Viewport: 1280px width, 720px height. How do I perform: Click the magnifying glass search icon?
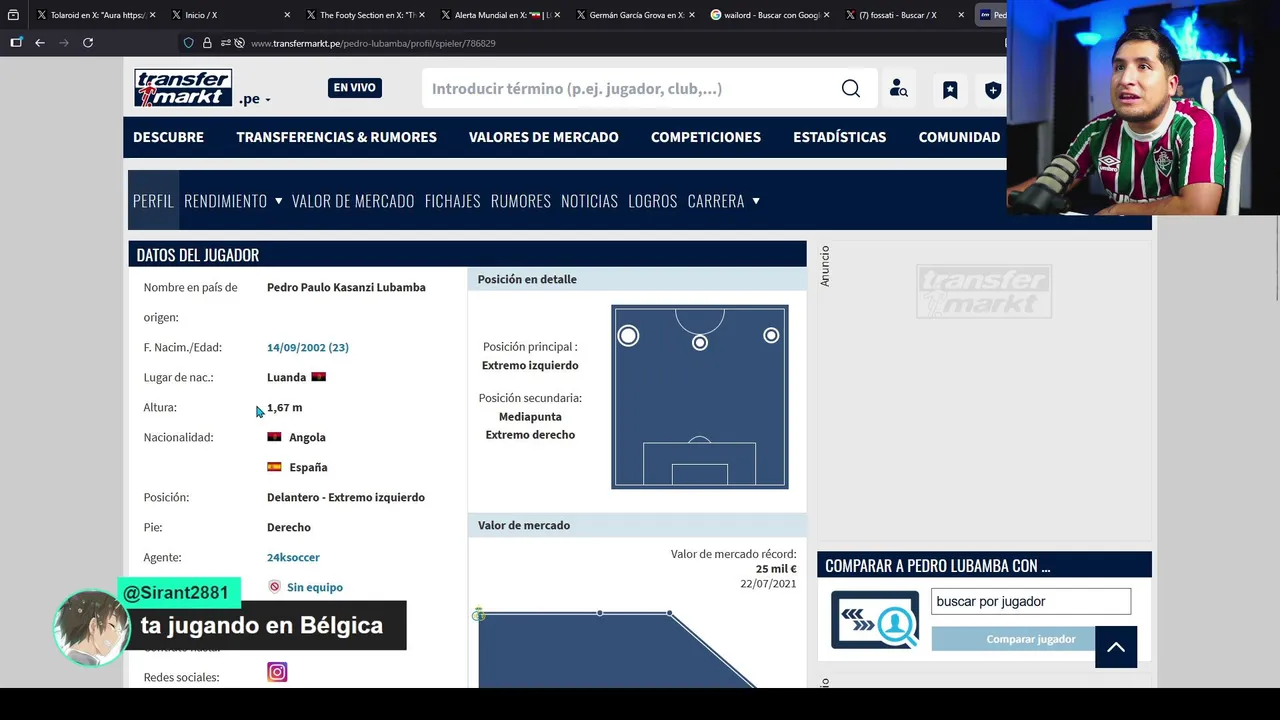coord(851,89)
